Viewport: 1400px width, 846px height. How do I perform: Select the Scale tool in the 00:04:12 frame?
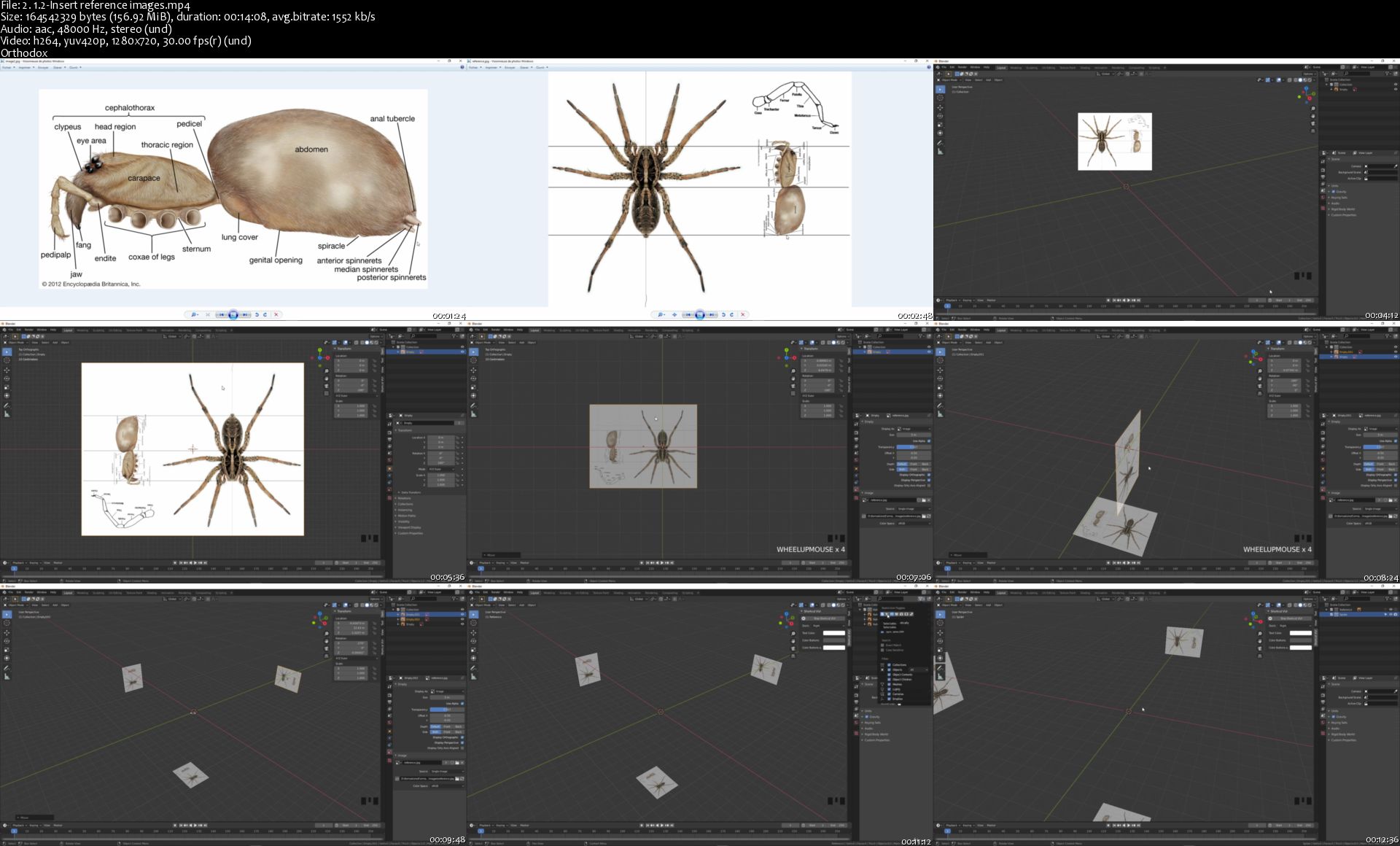[940, 125]
